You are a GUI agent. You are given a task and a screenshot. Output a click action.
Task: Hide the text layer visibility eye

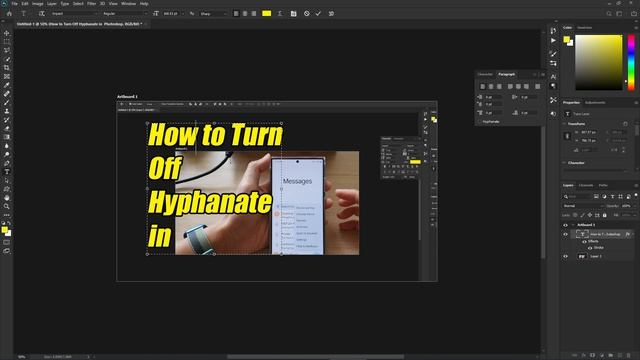pos(566,234)
